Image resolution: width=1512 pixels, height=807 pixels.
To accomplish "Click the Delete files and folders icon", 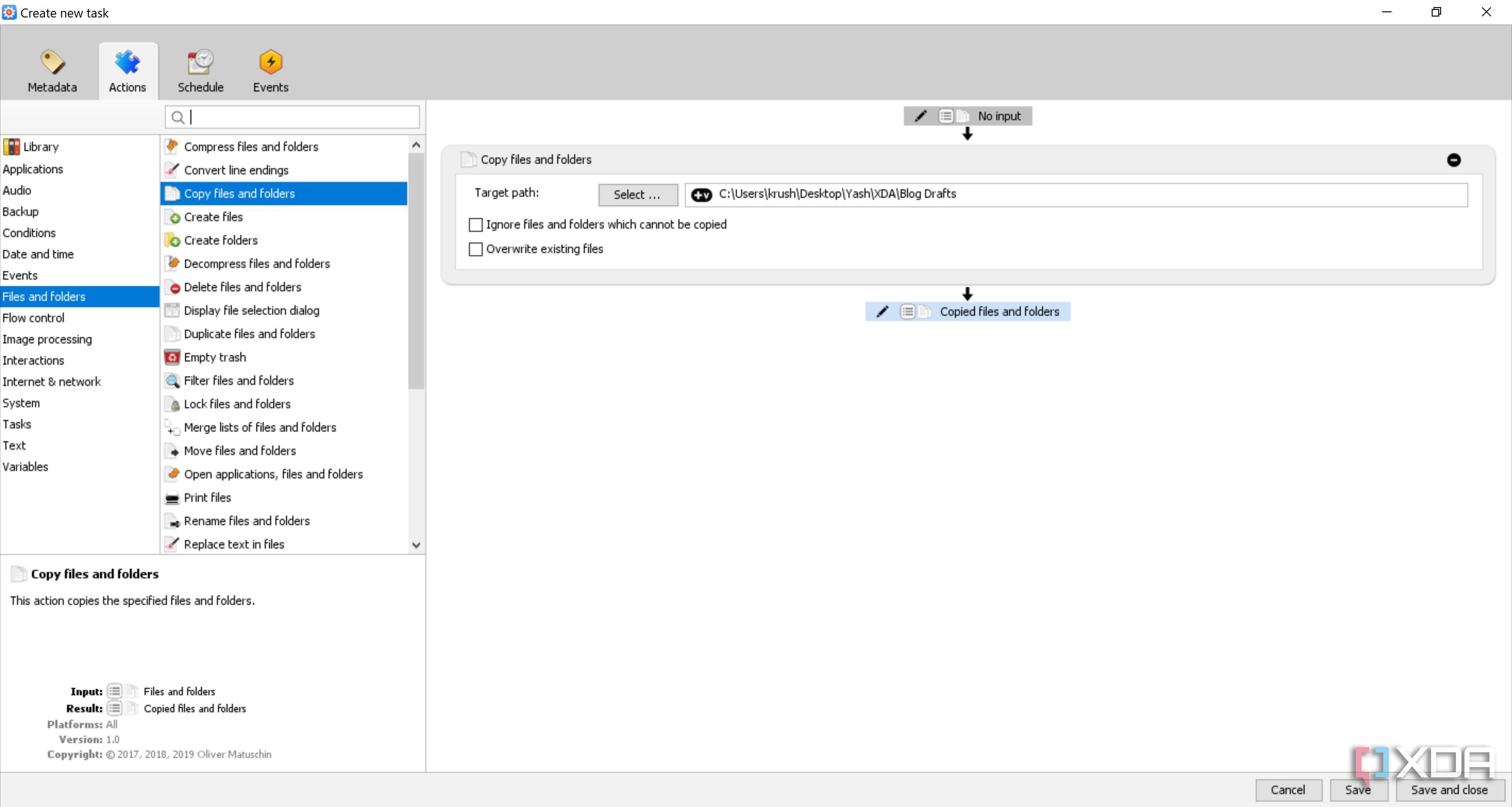I will pyautogui.click(x=173, y=287).
